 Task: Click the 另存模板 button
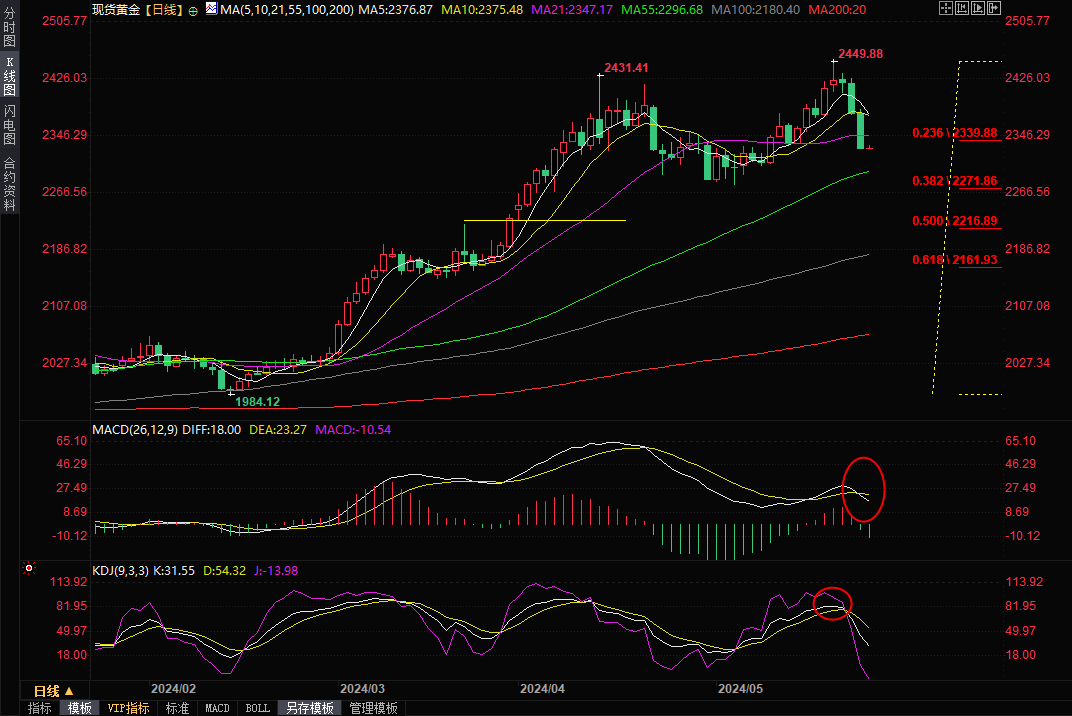click(x=310, y=708)
